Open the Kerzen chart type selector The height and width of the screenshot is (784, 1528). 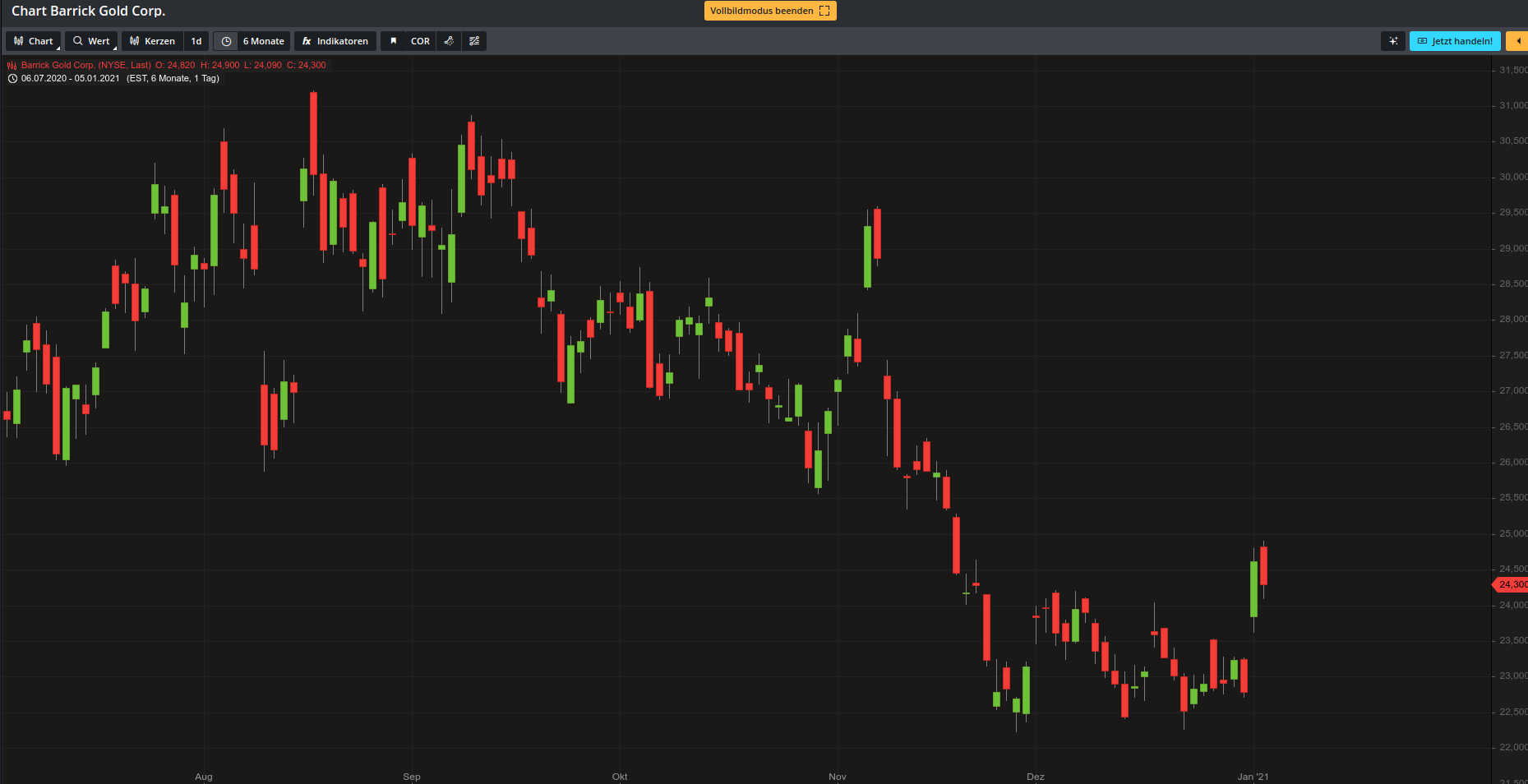tap(152, 40)
